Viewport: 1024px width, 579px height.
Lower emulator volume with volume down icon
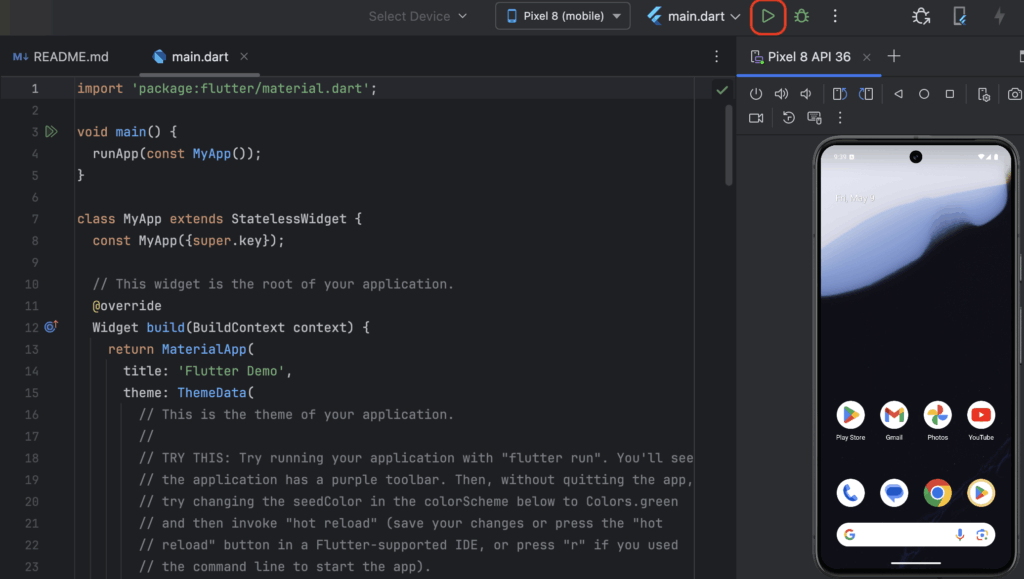[x=806, y=94]
